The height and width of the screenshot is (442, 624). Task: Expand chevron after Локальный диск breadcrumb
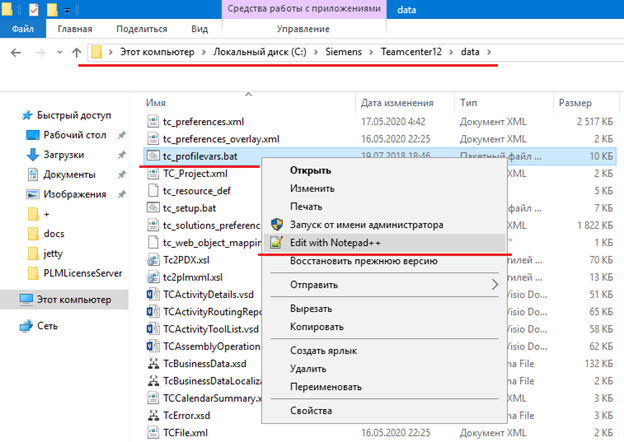tap(316, 52)
